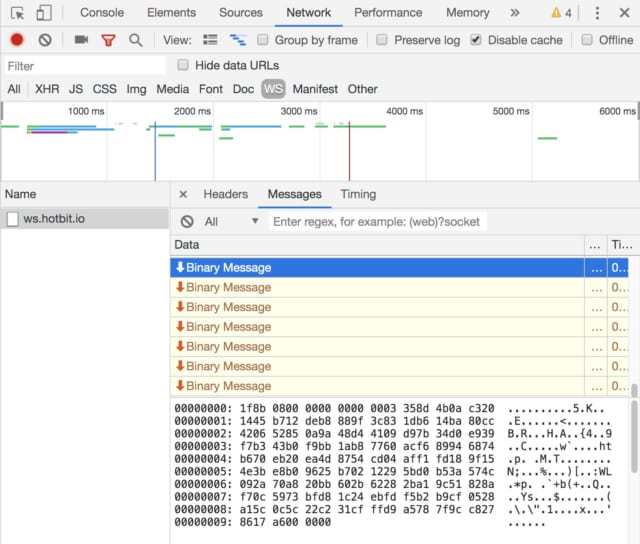Clear all WebSocket messages
Screen dimensions: 640x544
187,222
